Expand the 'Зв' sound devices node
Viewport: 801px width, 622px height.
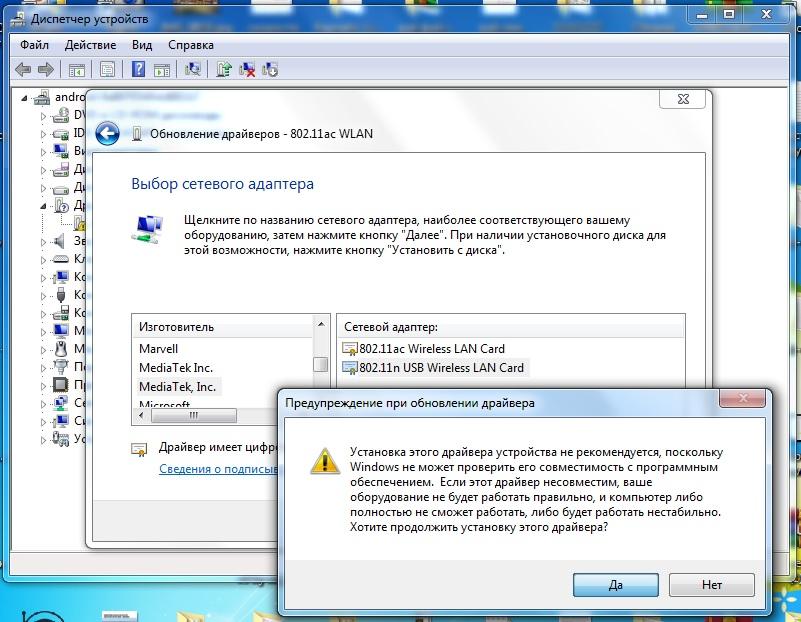pyautogui.click(x=43, y=242)
